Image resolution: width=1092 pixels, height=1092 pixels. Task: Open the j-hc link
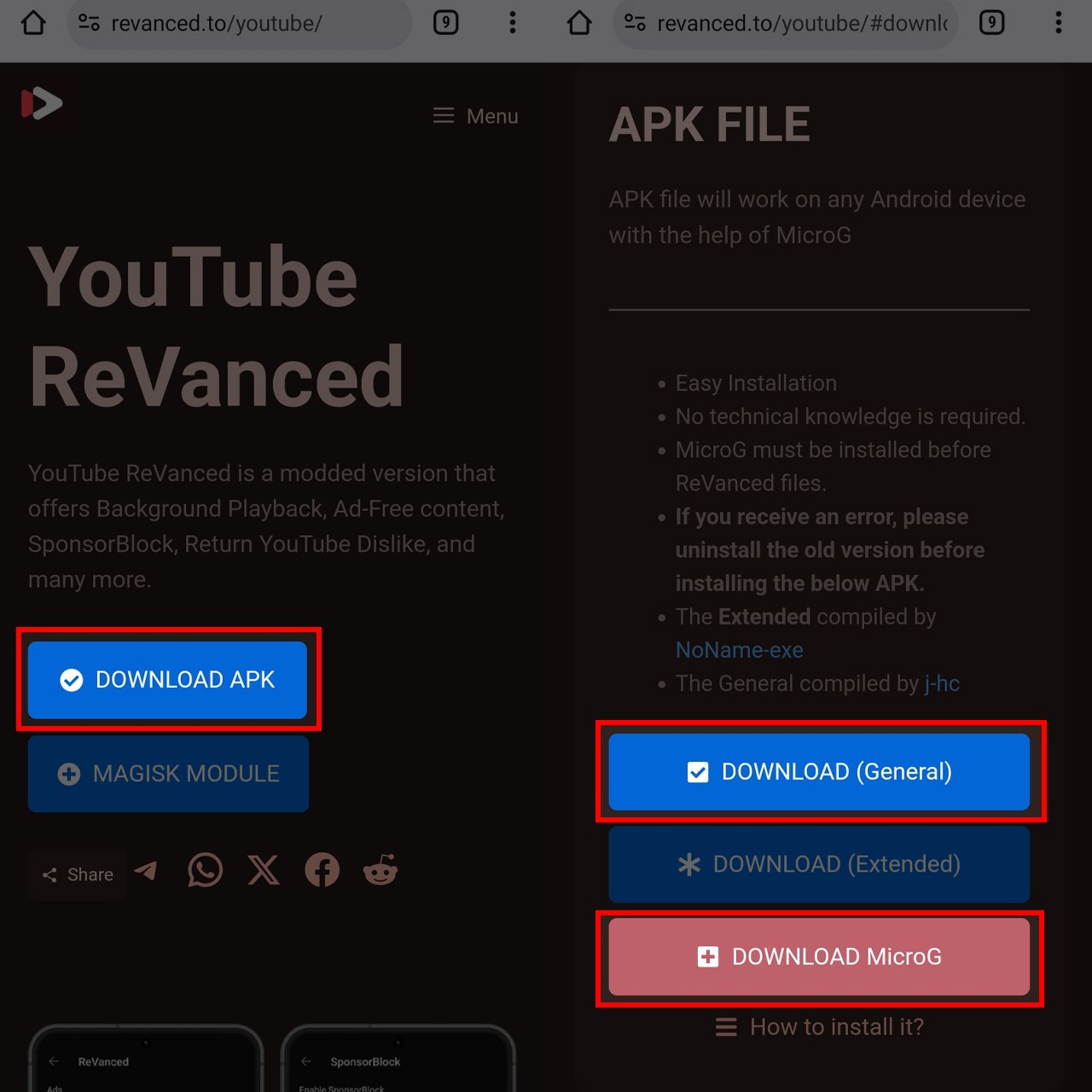point(942,683)
